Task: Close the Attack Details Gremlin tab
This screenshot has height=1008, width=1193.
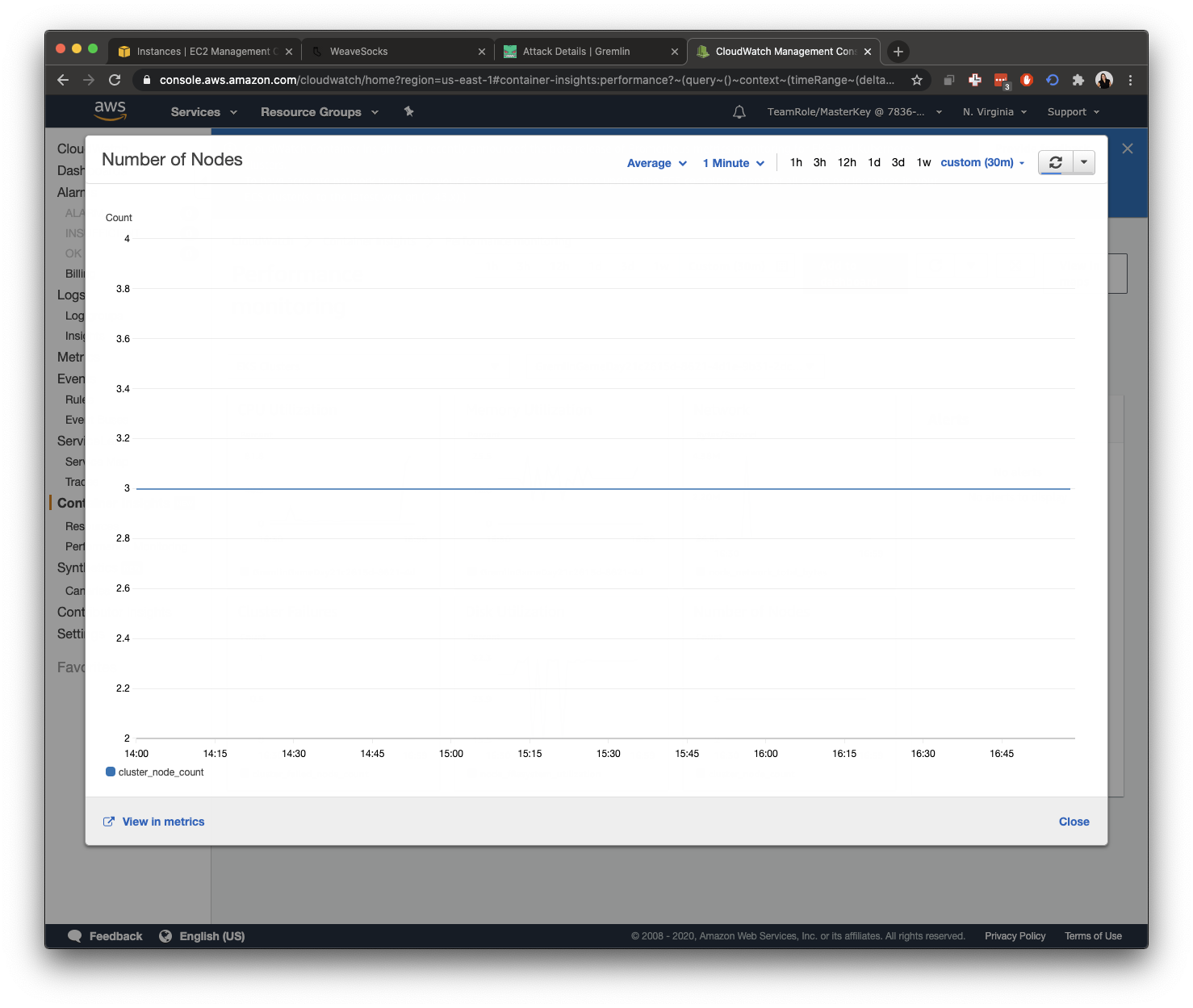Action: click(x=674, y=52)
